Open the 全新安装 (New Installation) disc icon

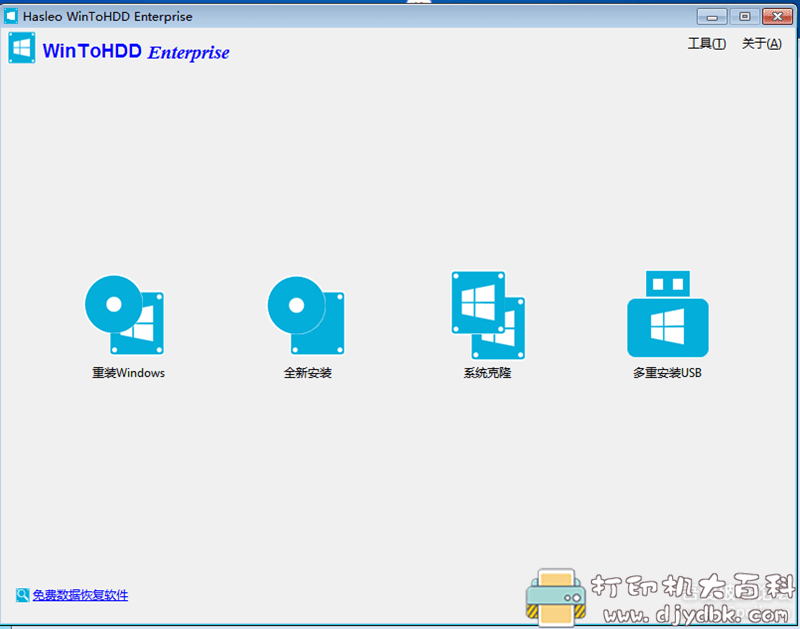(x=306, y=315)
